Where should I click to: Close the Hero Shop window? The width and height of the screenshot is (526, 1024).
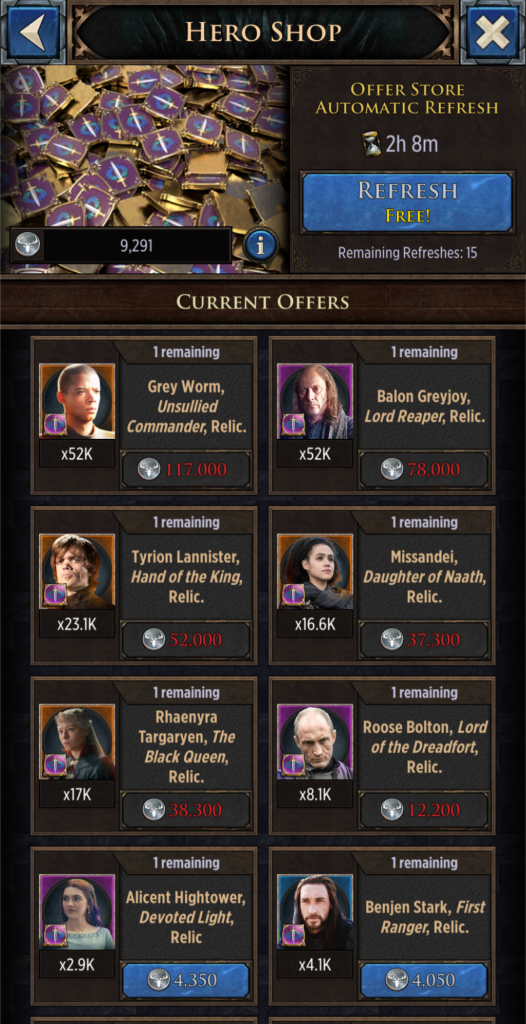(493, 31)
